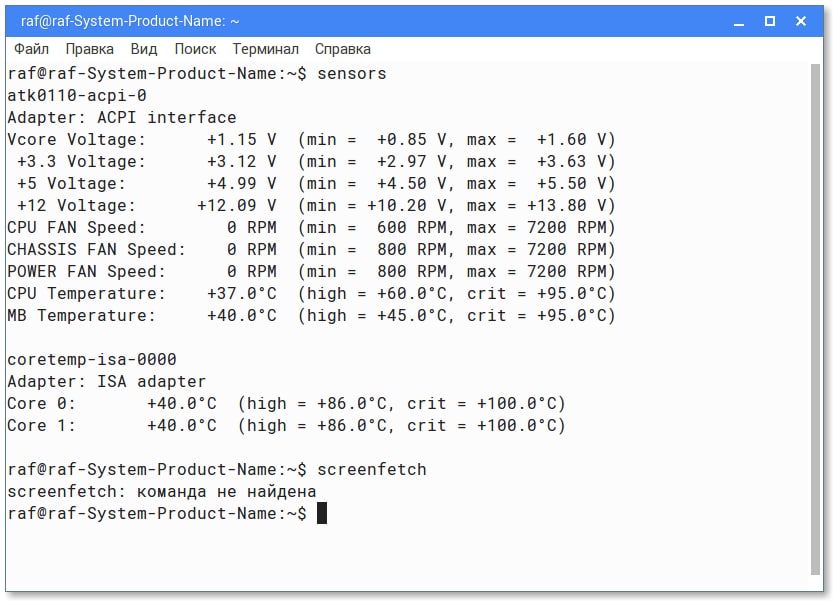Click 'Adapter: ISA adapter' line

(106, 382)
